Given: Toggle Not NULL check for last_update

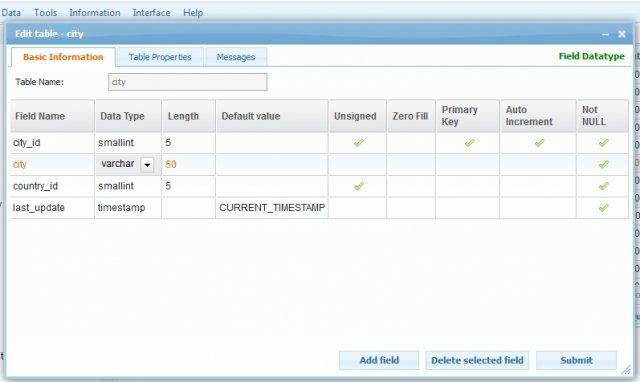Looking at the screenshot, I should coord(604,208).
